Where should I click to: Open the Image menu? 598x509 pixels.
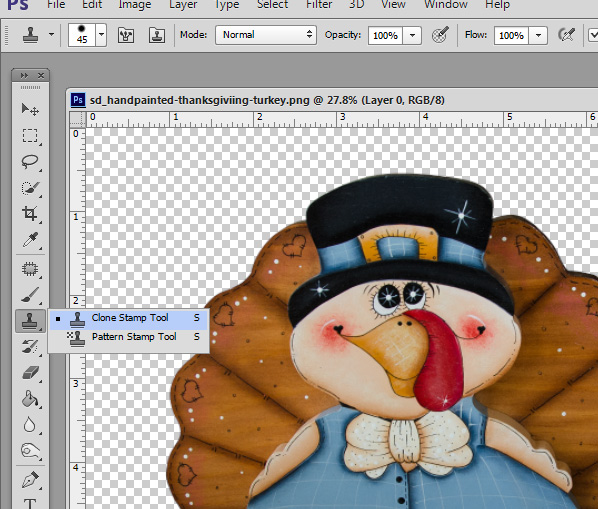click(x=135, y=5)
